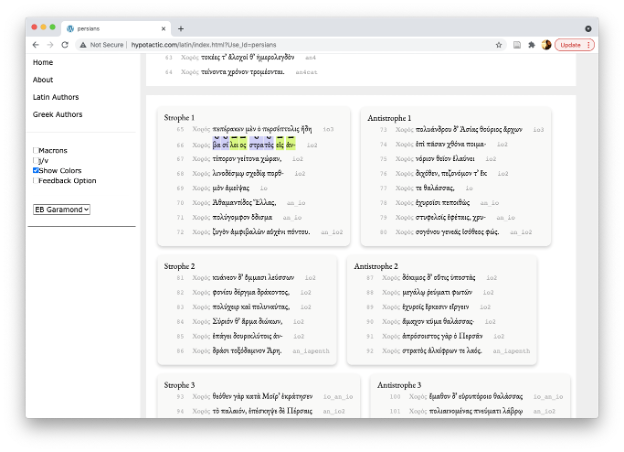Click line 73 text in Antistrophe 1

click(x=469, y=130)
